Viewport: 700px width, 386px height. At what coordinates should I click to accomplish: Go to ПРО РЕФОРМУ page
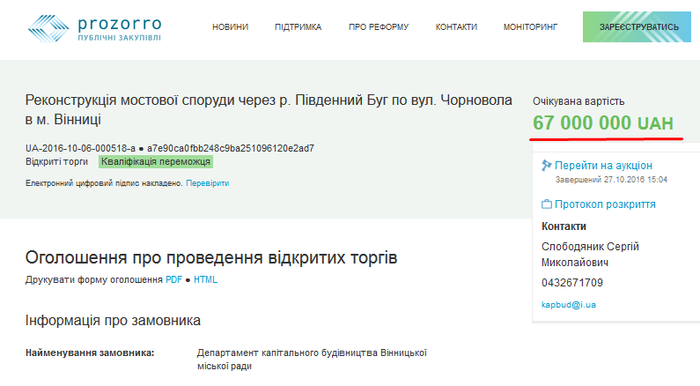pos(379,27)
